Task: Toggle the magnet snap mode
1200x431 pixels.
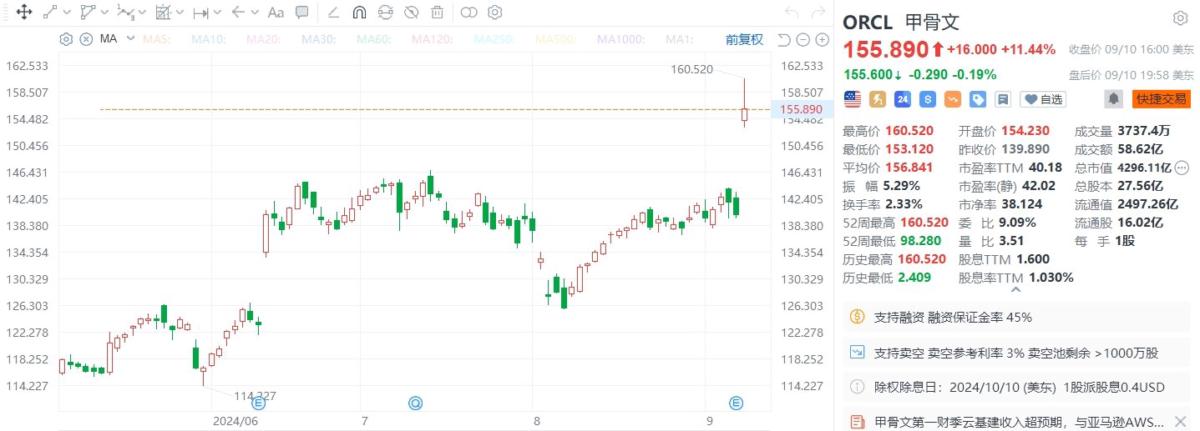Action: point(359,12)
